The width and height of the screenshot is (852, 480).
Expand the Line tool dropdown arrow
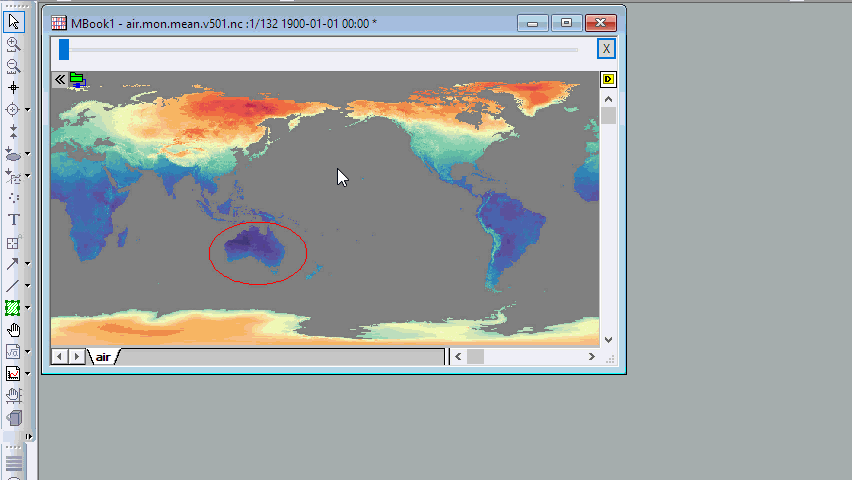(x=27, y=286)
